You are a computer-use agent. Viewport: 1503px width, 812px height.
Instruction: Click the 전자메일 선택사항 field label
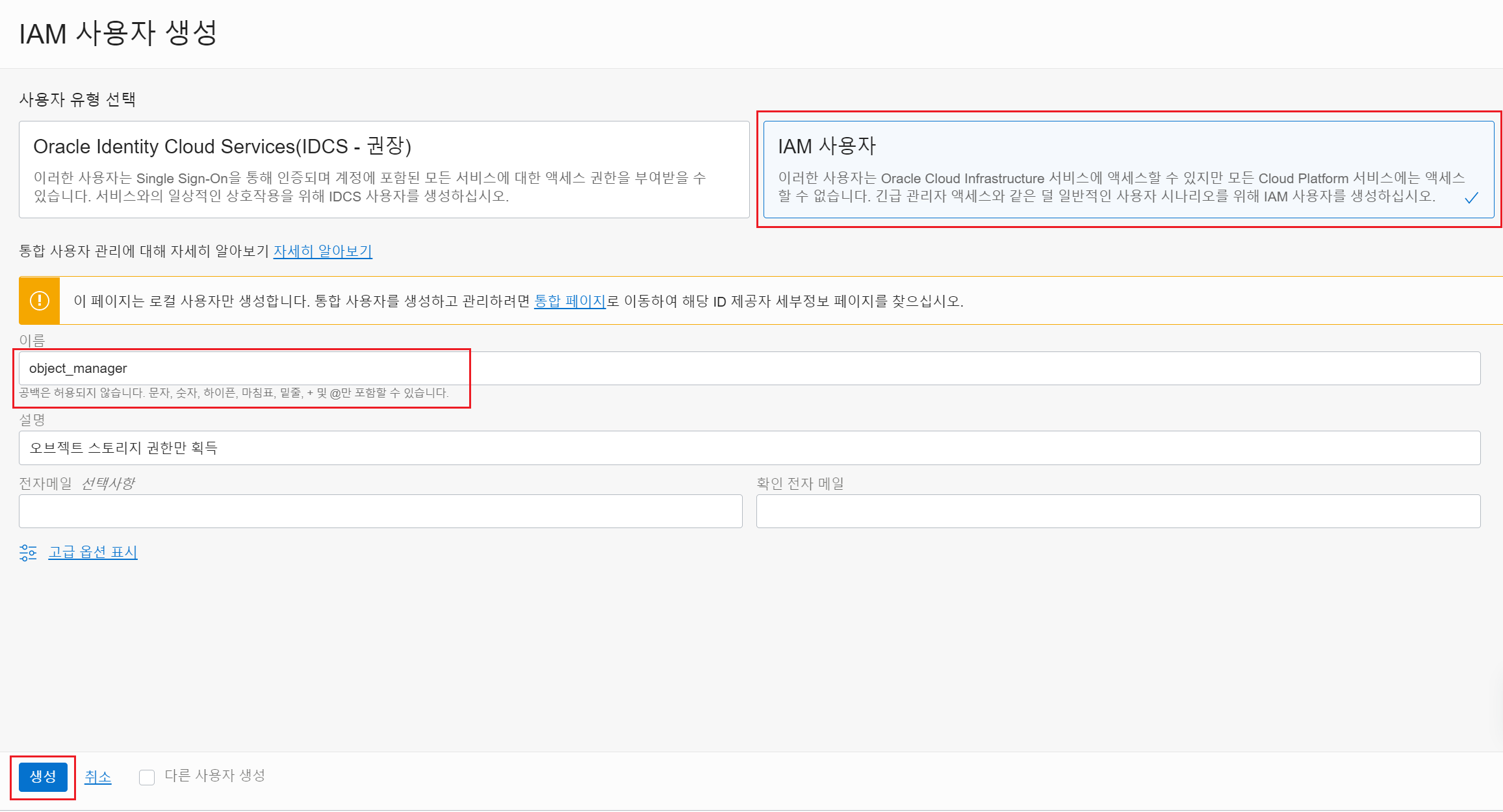pos(76,483)
